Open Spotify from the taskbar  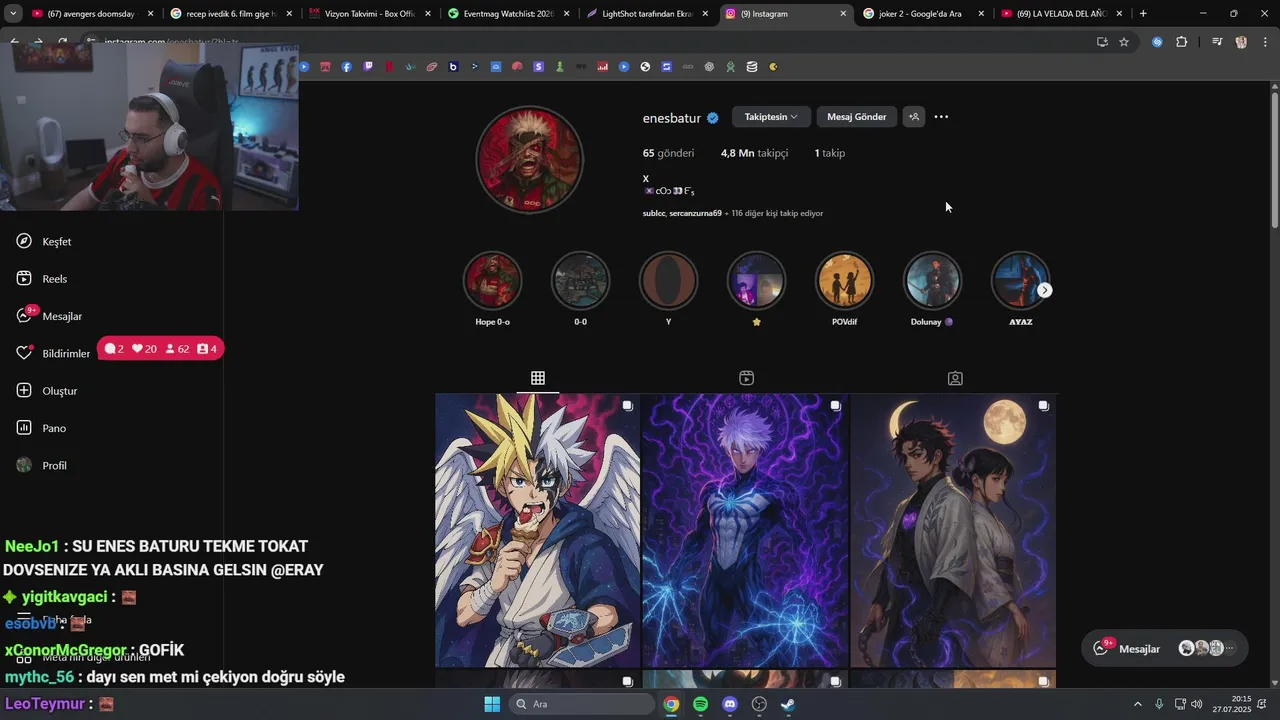700,704
